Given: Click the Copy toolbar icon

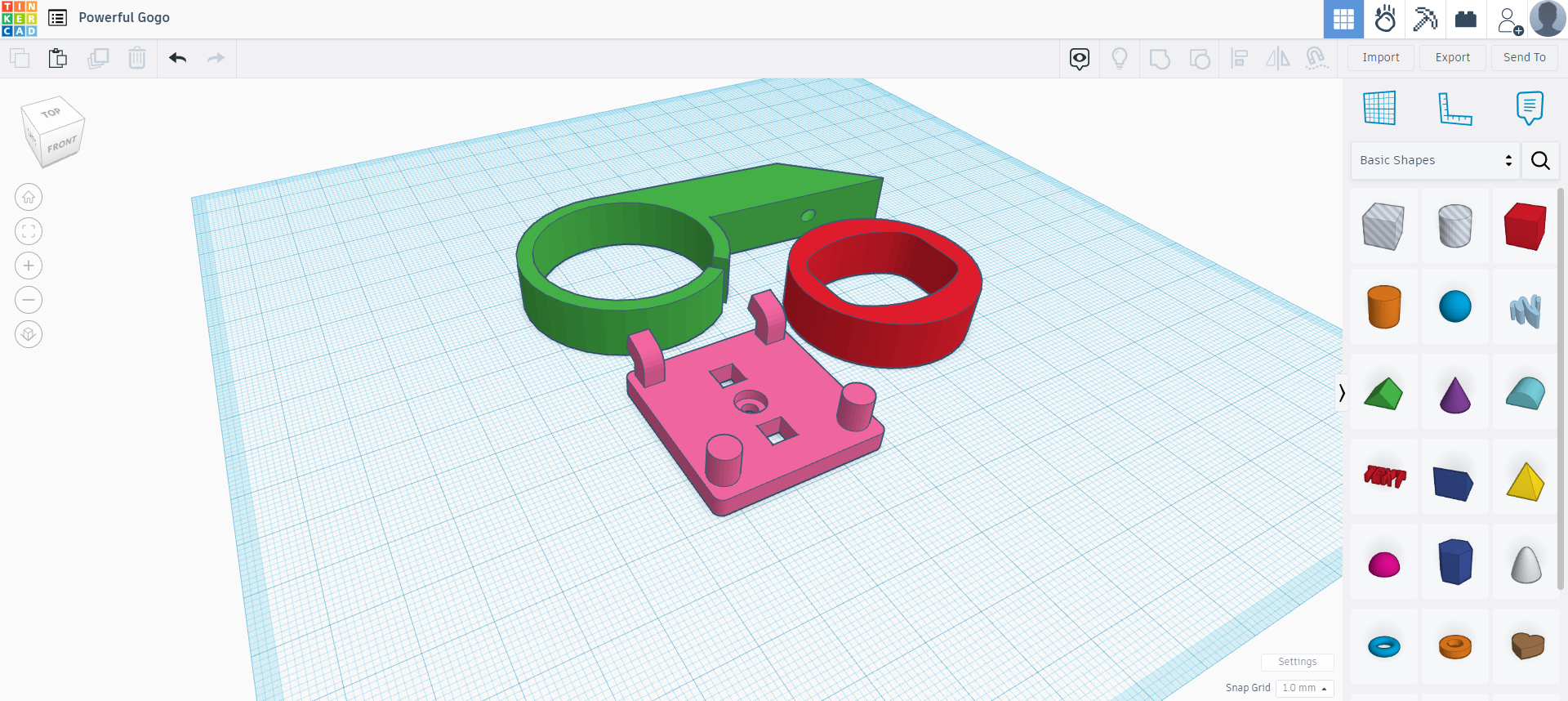Looking at the screenshot, I should tap(20, 58).
